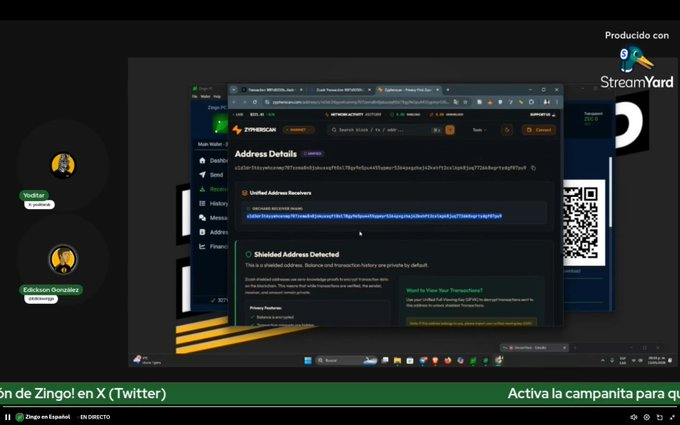Click the Zingo receive QR code
680x425 pixels.
coord(583,222)
